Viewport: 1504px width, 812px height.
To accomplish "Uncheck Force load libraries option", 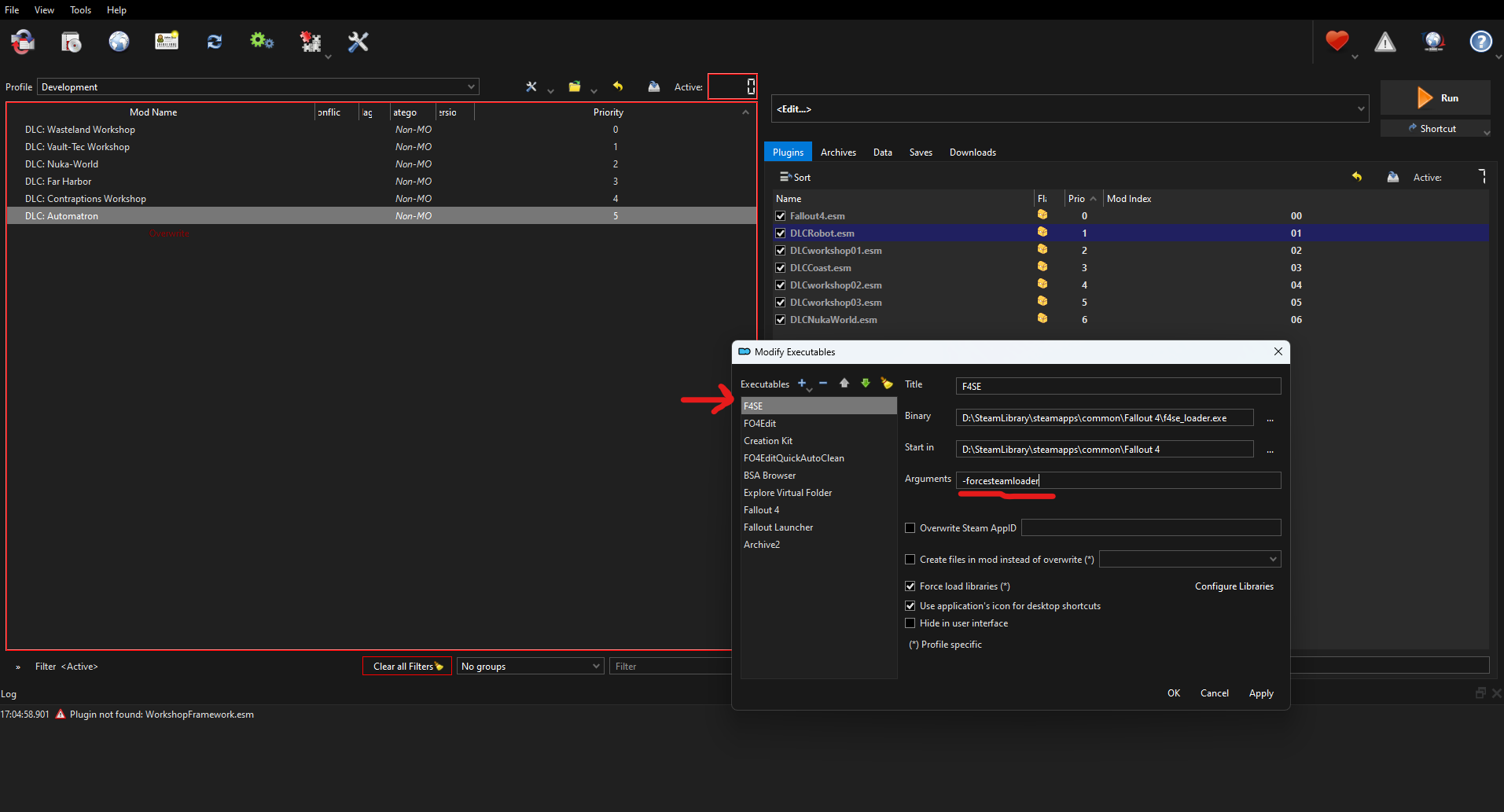I will 910,586.
